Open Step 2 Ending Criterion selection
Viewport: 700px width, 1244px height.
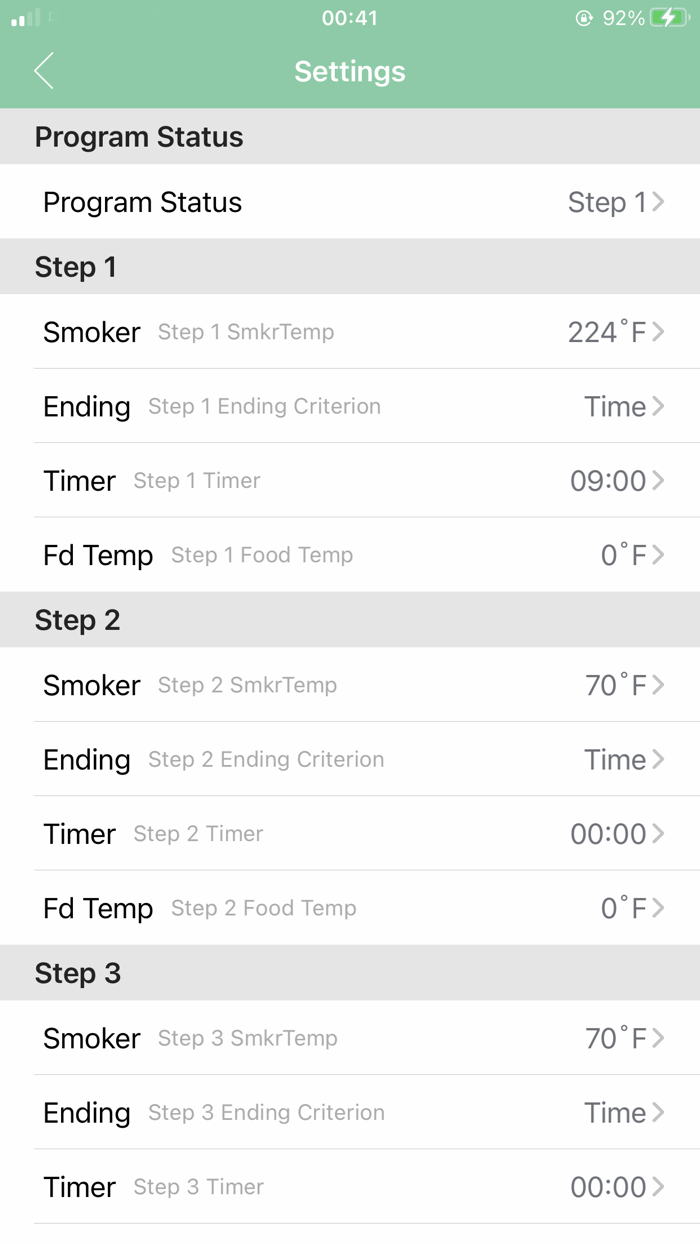point(350,759)
